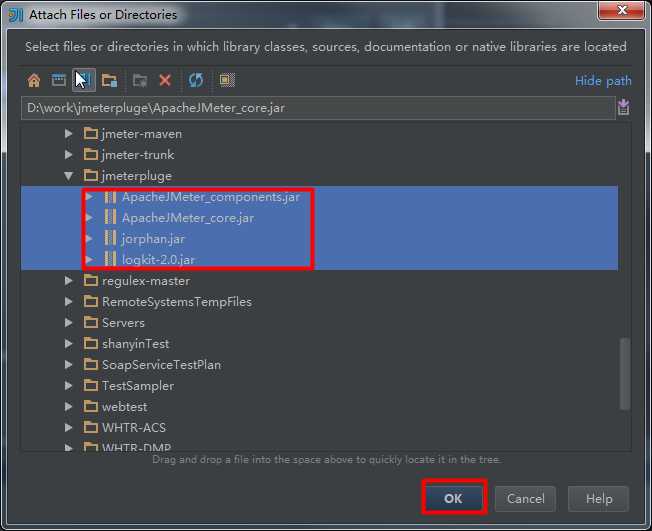Expand the RemoteSystemsTempFiles folder

69,301
